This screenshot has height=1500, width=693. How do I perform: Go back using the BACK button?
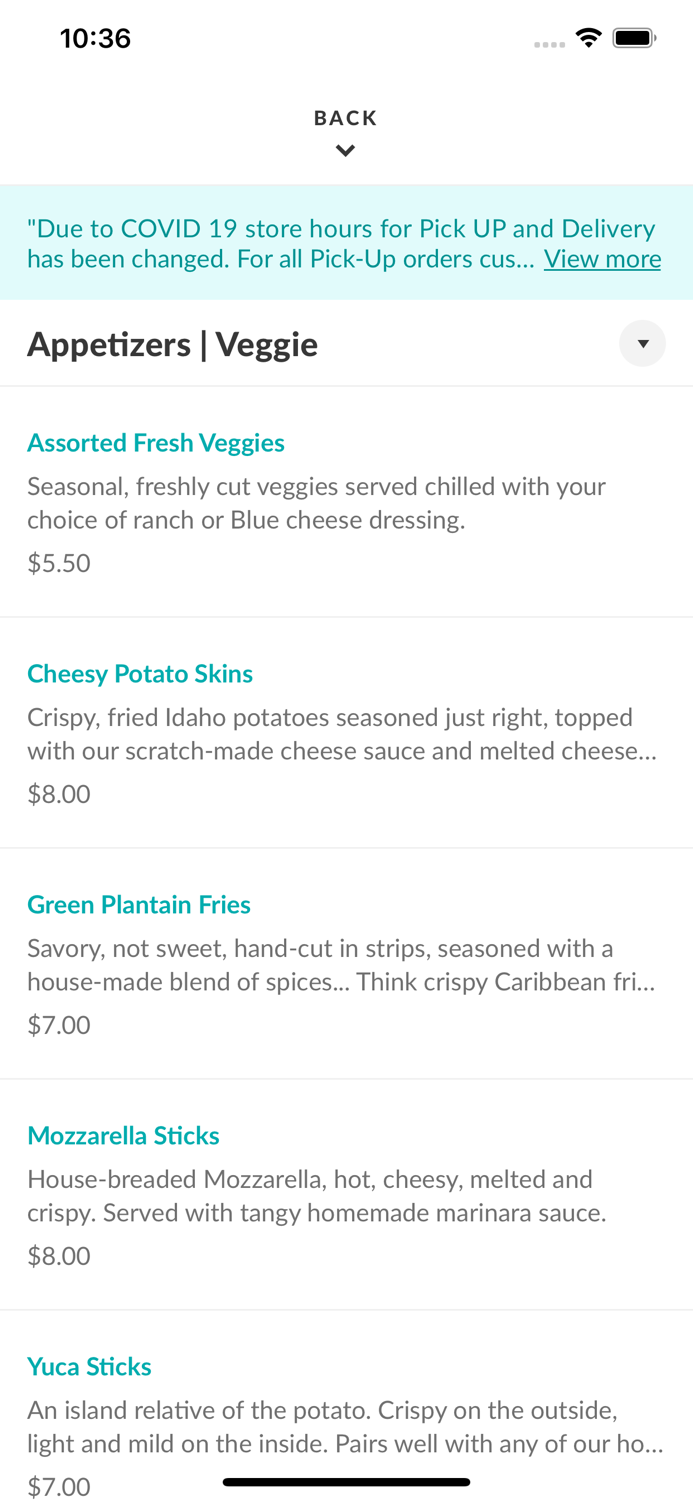click(x=345, y=117)
